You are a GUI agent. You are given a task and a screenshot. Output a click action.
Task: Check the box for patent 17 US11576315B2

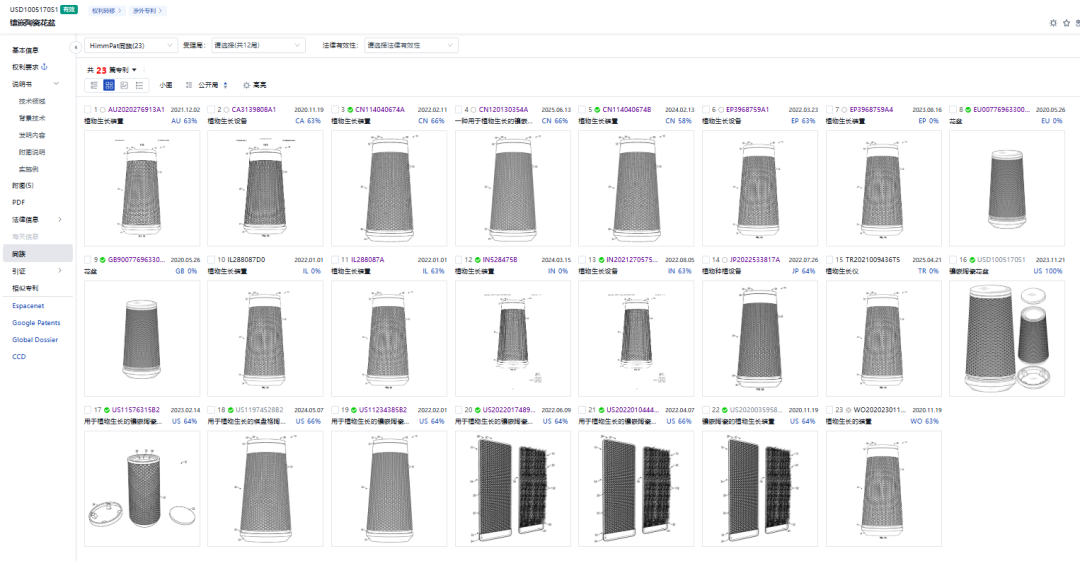(x=87, y=410)
